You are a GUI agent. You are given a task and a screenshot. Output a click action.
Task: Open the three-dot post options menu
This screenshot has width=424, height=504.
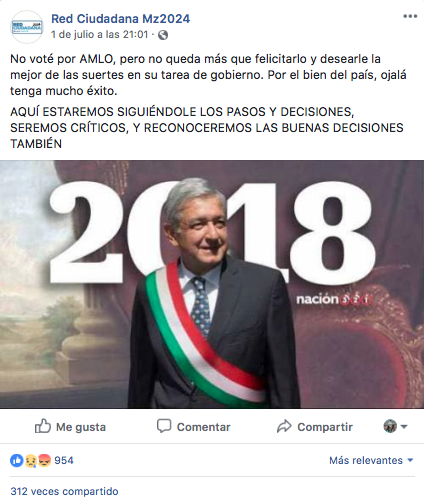click(x=410, y=16)
